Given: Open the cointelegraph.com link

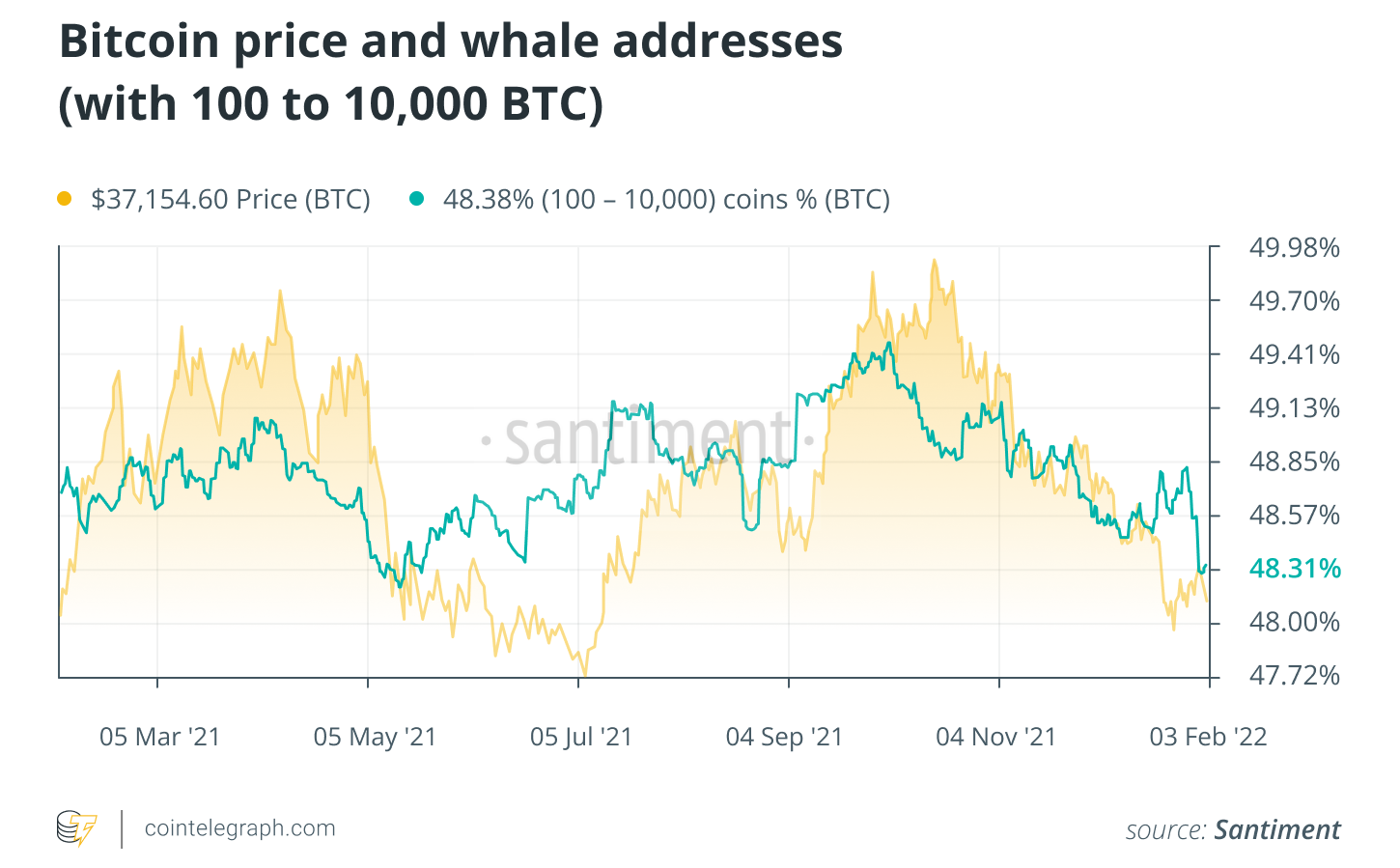Looking at the screenshot, I should [239, 828].
